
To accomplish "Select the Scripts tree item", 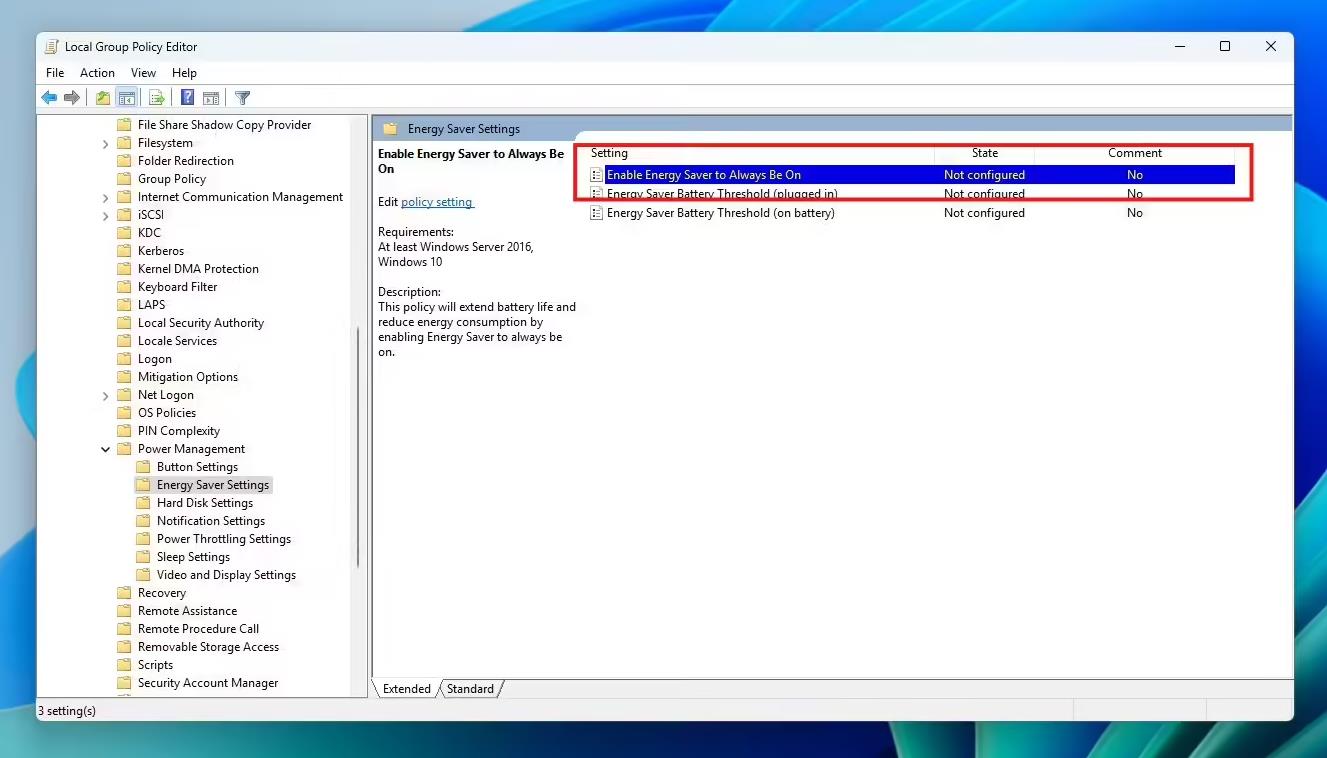I will point(155,665).
